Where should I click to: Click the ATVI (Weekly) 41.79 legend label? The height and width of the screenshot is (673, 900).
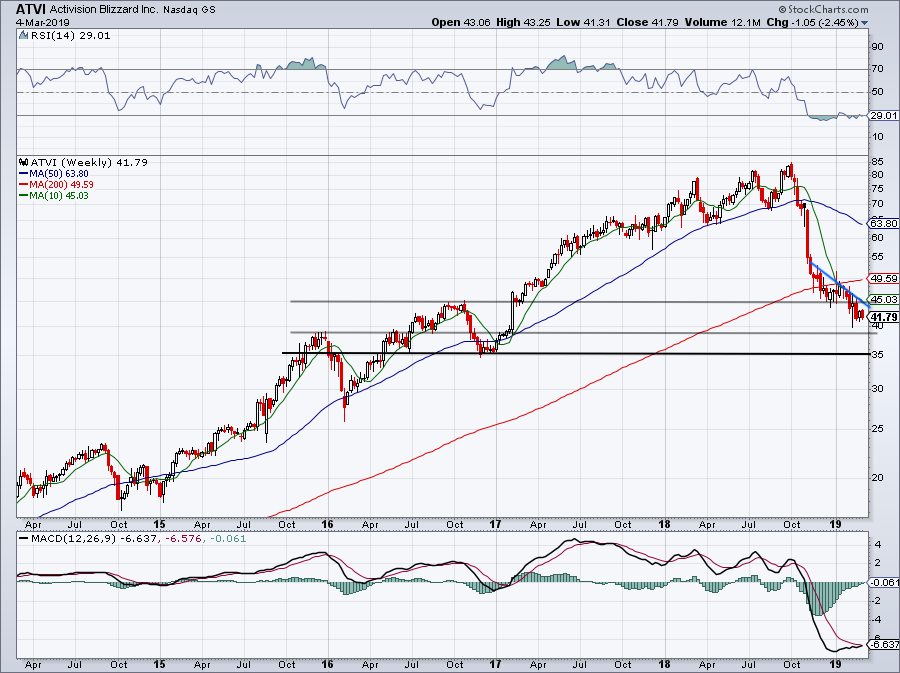[x=88, y=162]
